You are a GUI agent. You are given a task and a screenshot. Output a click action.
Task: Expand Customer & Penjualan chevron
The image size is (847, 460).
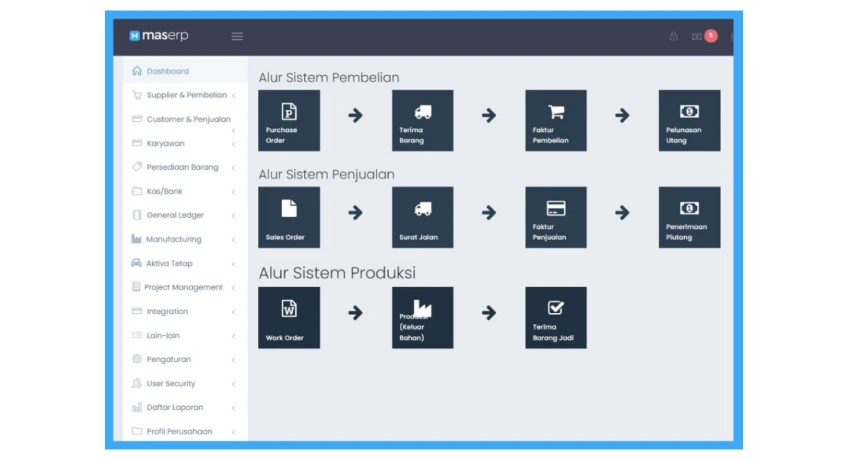pos(234,131)
